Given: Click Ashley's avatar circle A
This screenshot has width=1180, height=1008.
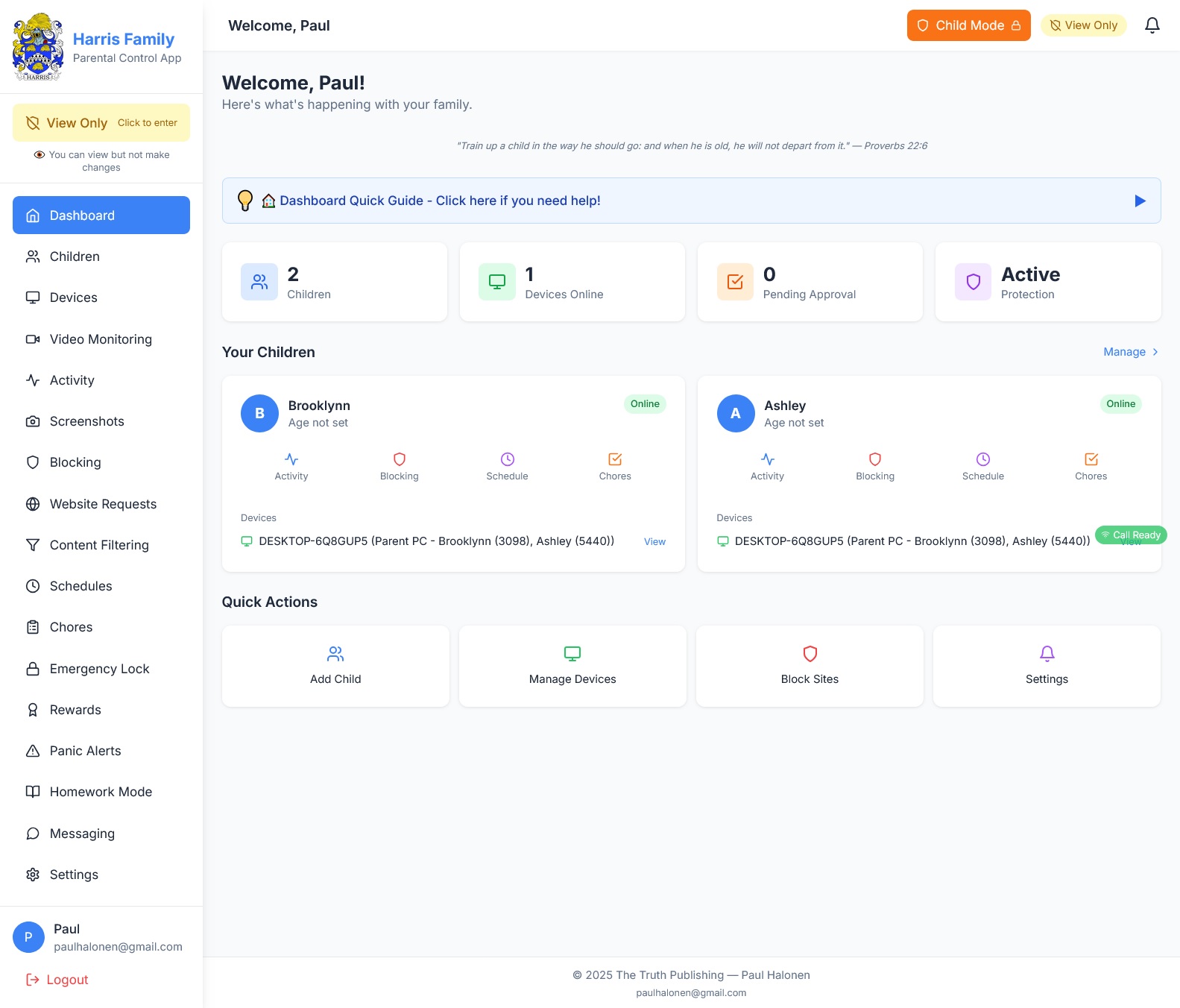Looking at the screenshot, I should [x=736, y=413].
